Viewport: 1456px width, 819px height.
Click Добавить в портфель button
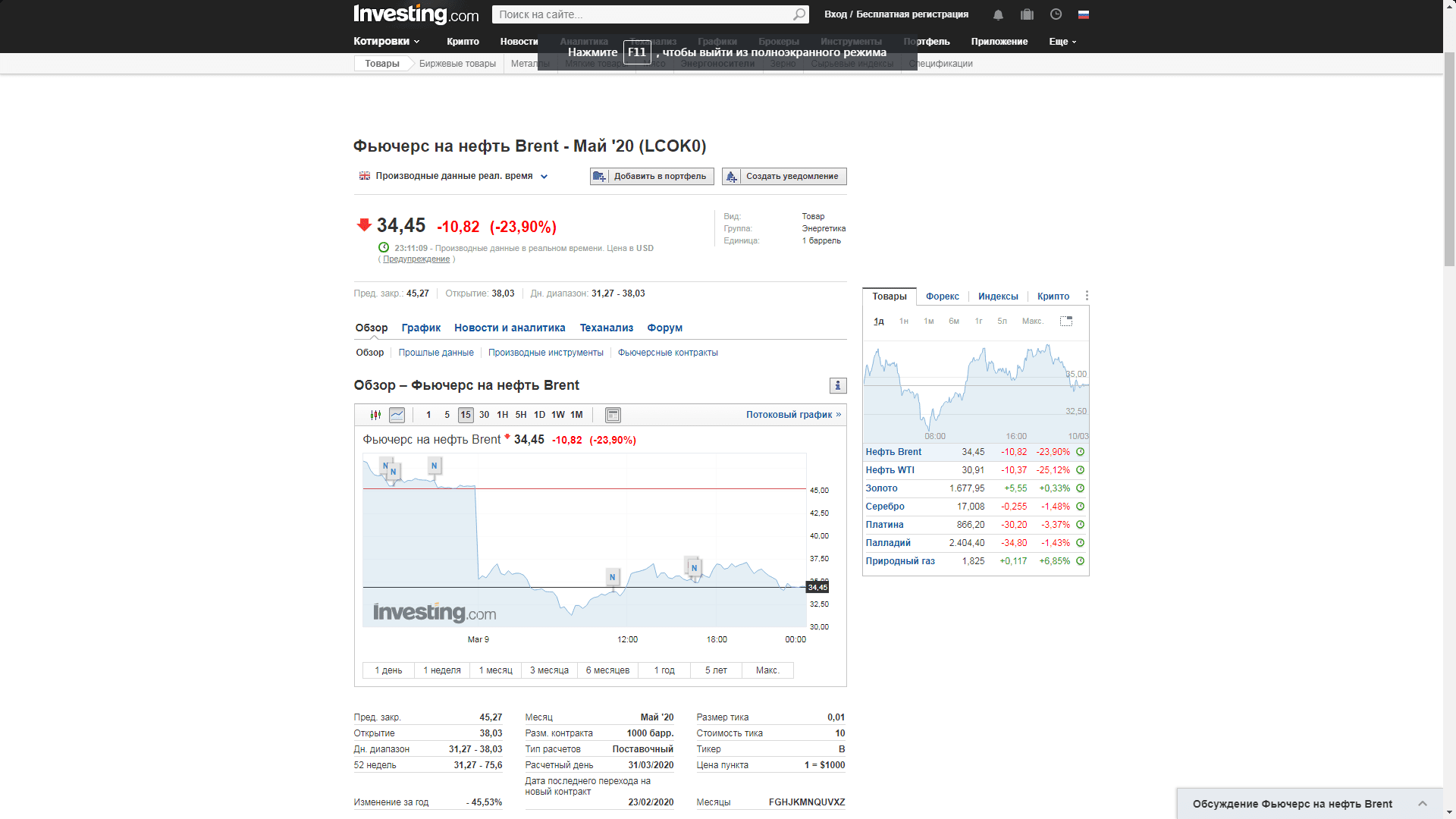click(x=652, y=176)
